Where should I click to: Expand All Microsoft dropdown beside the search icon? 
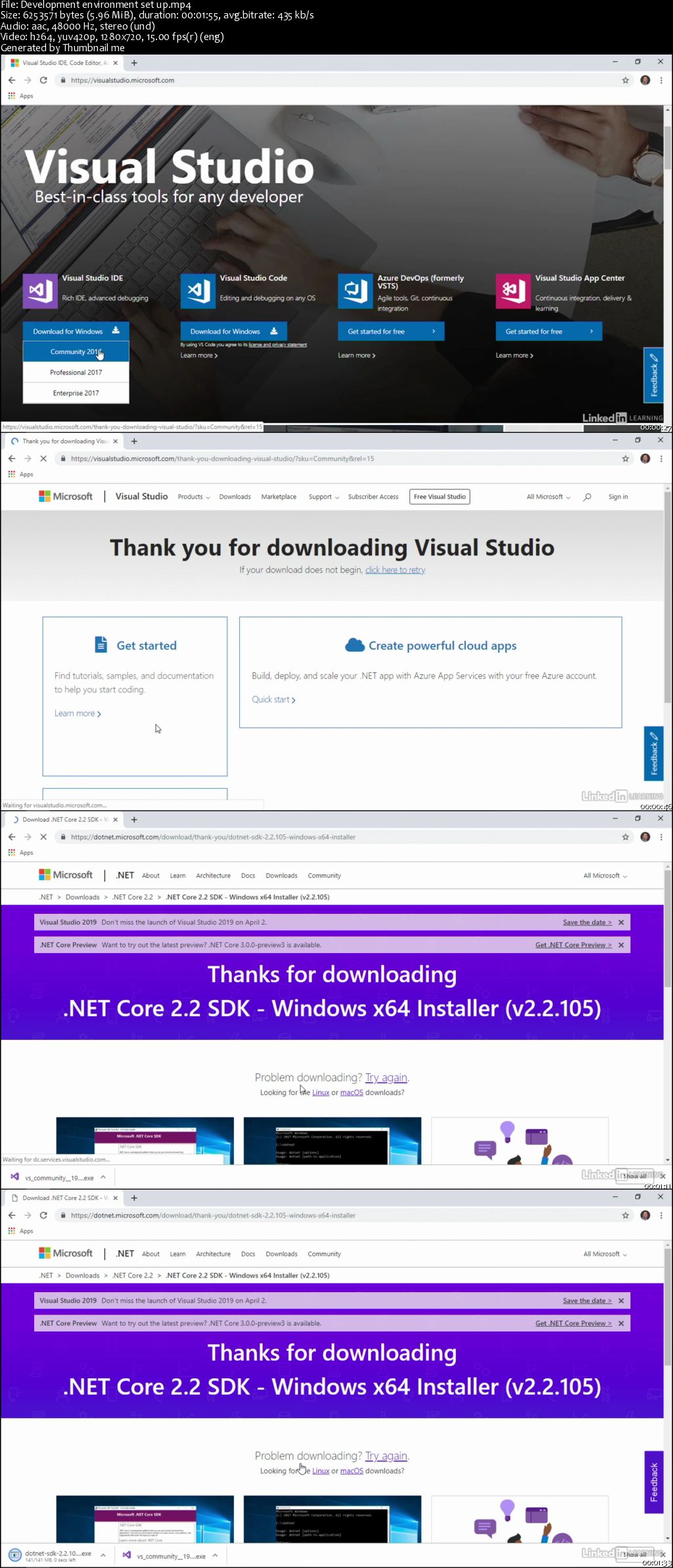548,497
